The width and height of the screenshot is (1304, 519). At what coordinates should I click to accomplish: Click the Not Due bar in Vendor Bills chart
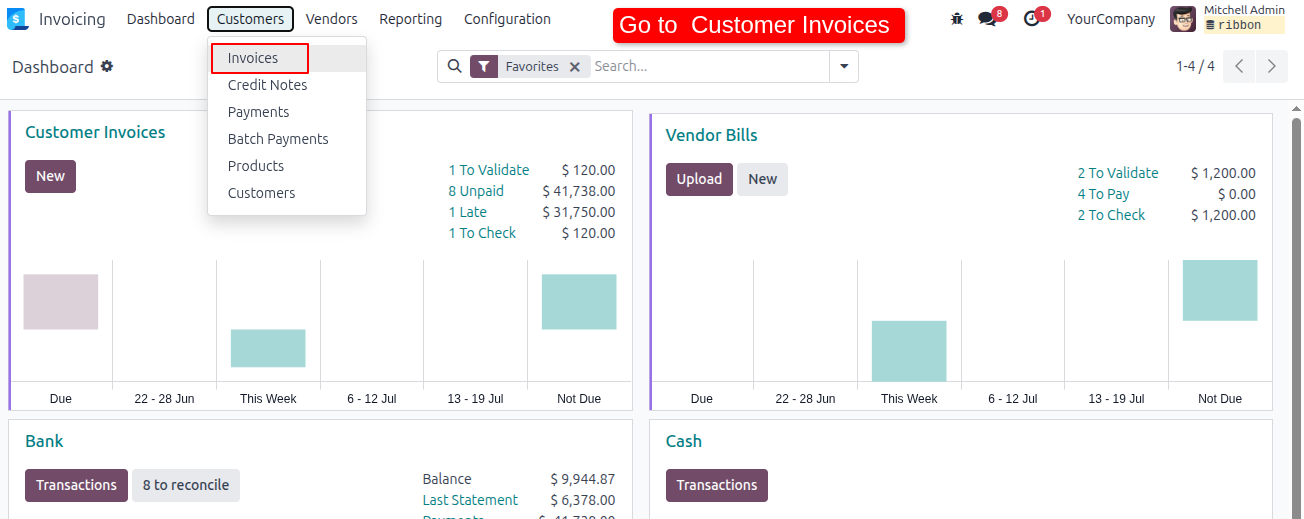click(x=1220, y=291)
